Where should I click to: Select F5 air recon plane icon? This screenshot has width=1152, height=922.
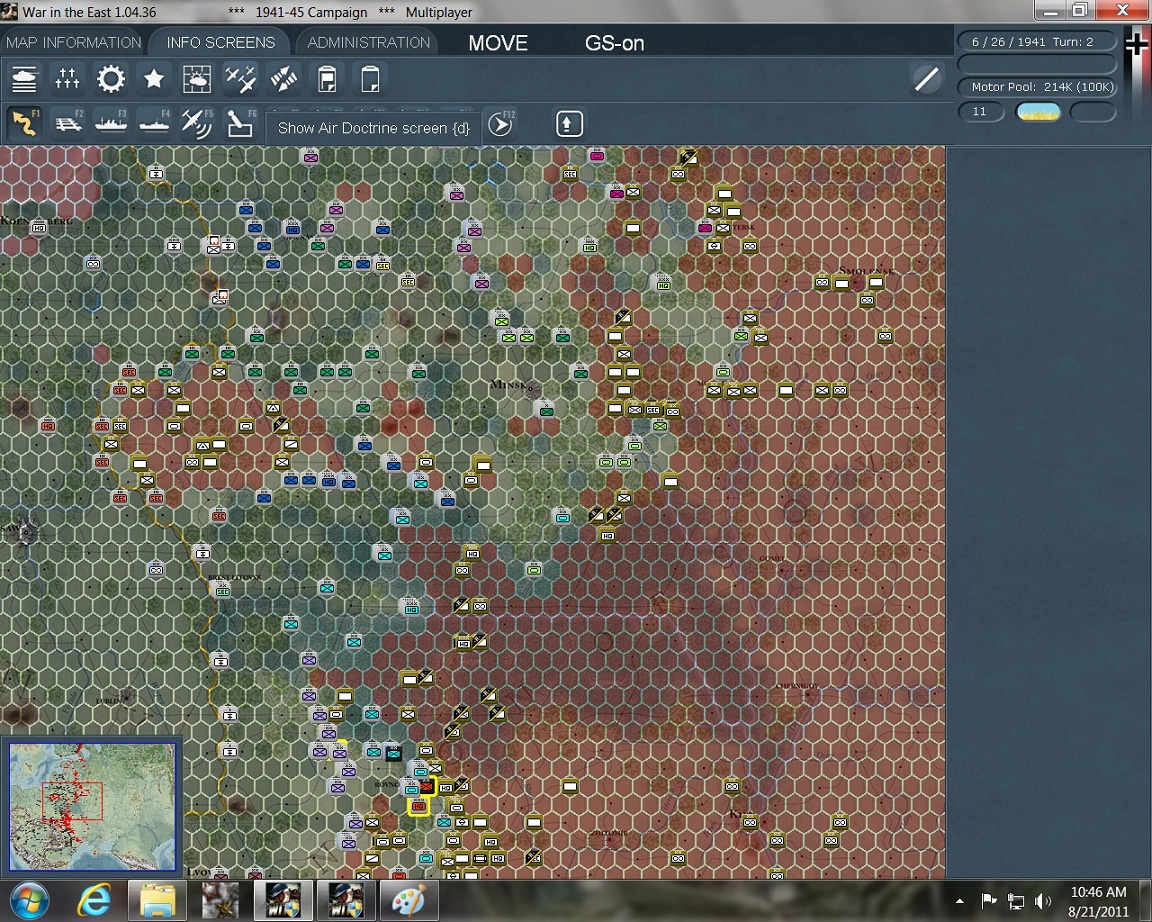click(x=197, y=124)
